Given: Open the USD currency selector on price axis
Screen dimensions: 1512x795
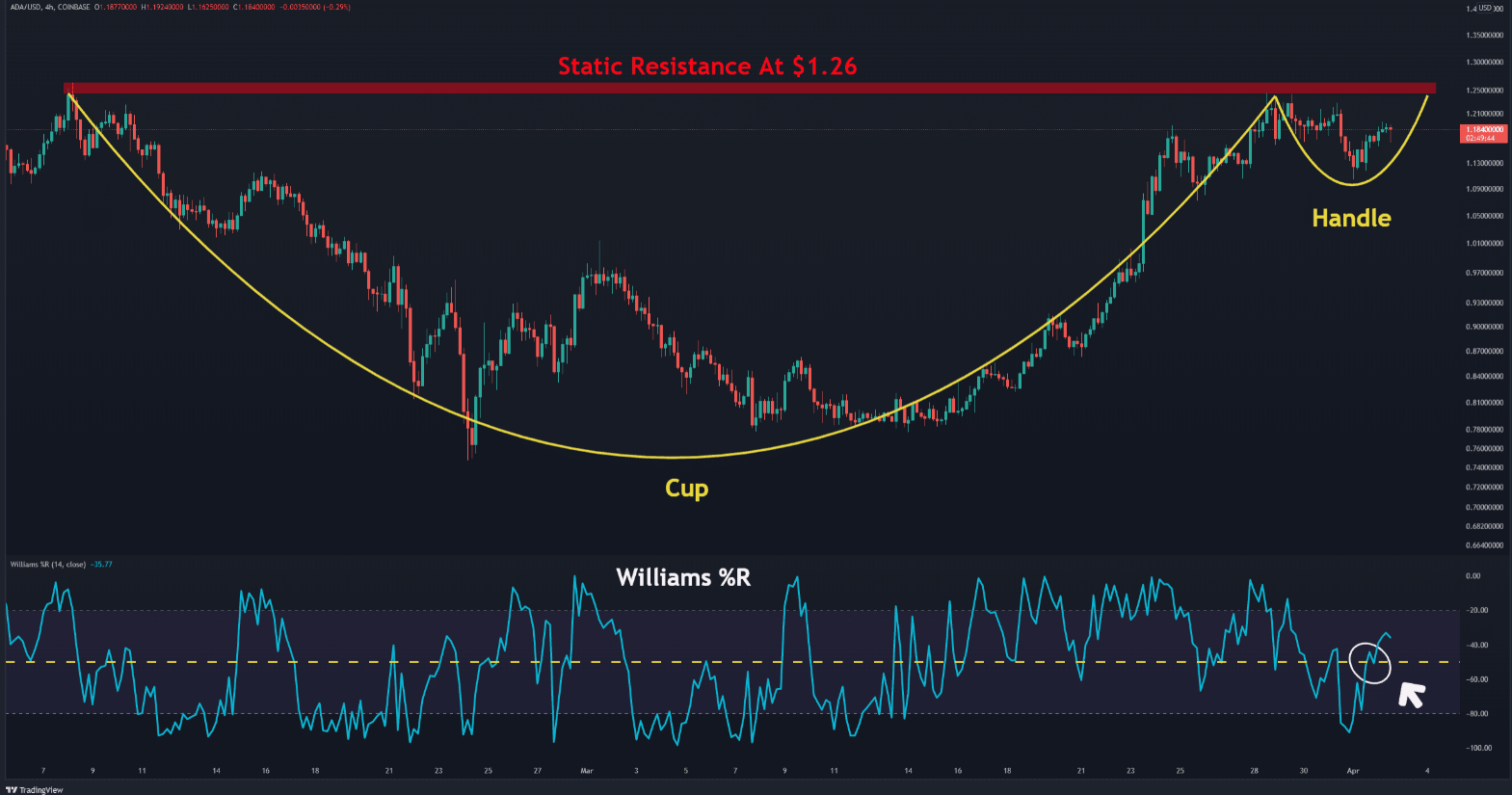Looking at the screenshot, I should tap(1484, 9).
